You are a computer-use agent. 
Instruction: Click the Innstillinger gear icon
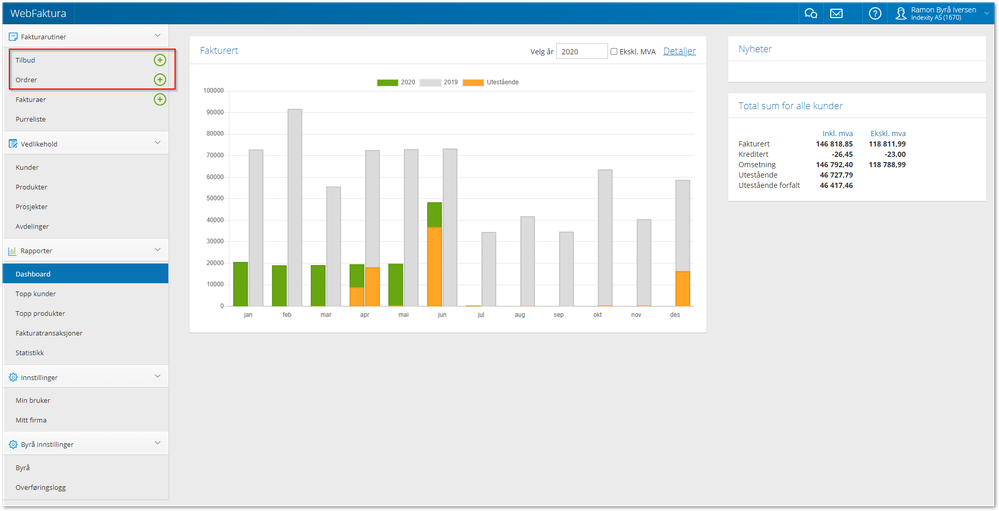(13, 377)
